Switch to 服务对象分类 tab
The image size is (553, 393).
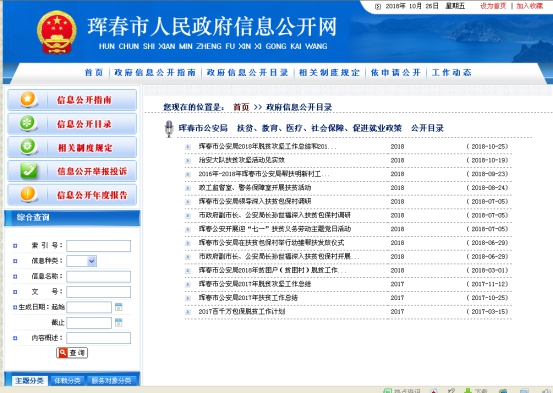coord(111,381)
